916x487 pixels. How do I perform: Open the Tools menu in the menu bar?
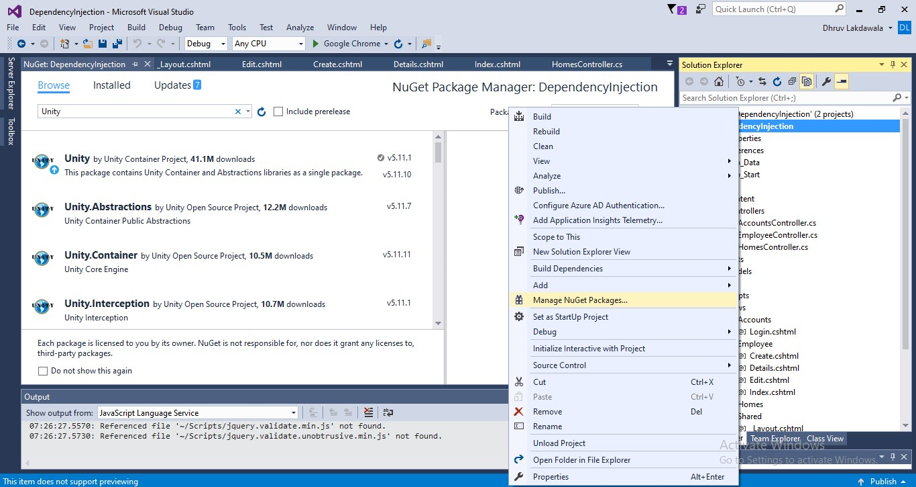[237, 27]
